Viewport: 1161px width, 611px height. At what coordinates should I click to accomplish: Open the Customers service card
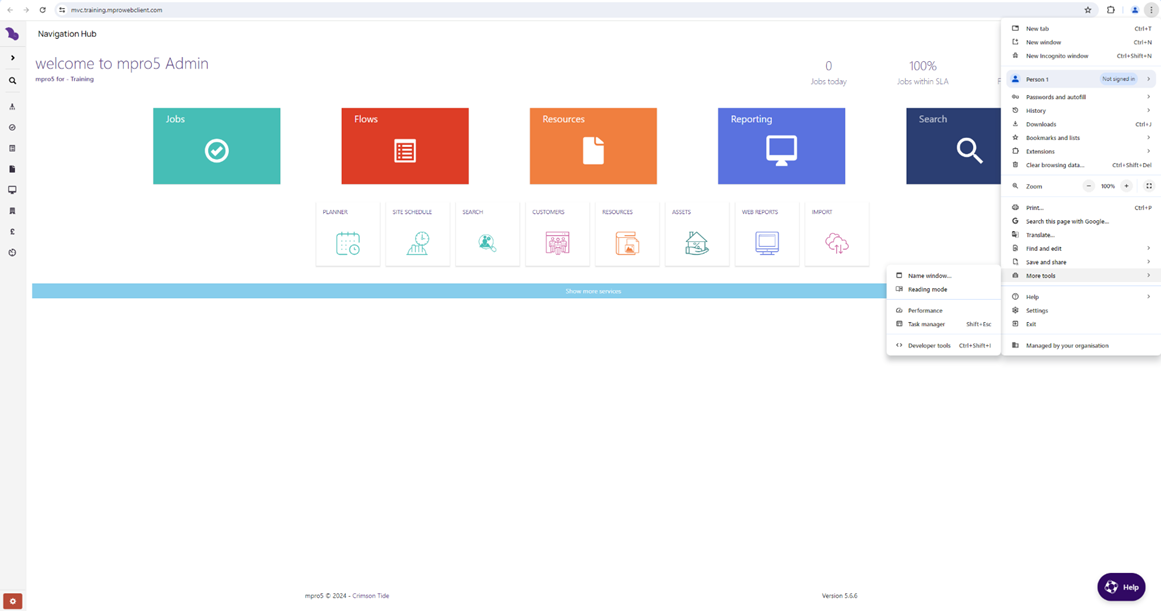(558, 233)
